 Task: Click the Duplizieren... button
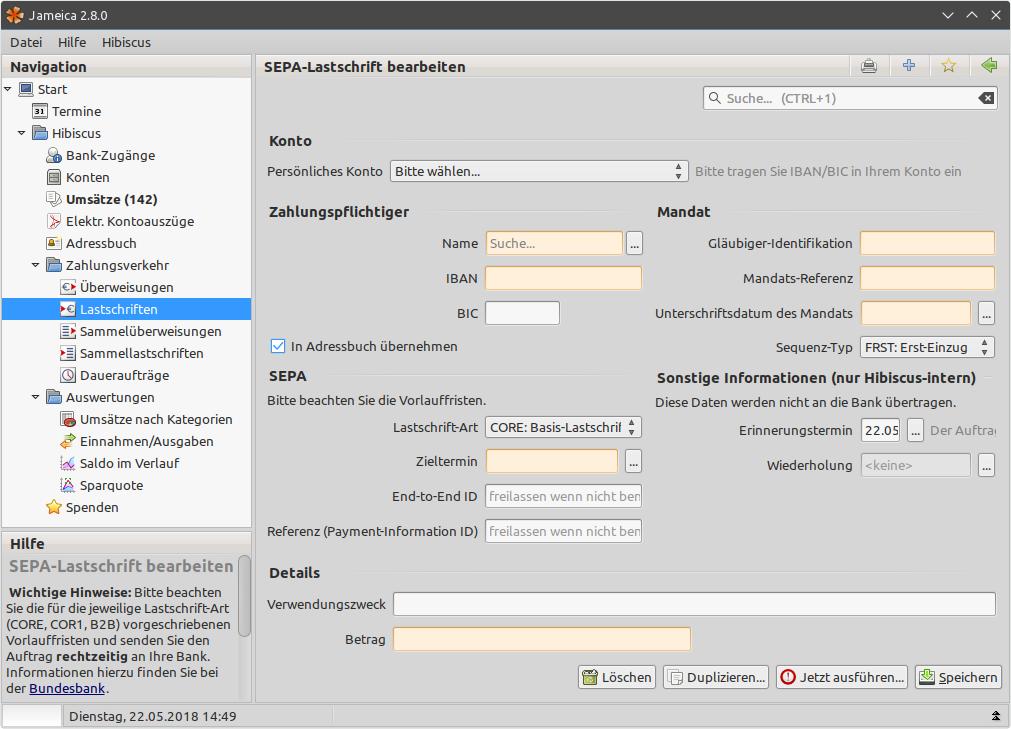point(716,677)
